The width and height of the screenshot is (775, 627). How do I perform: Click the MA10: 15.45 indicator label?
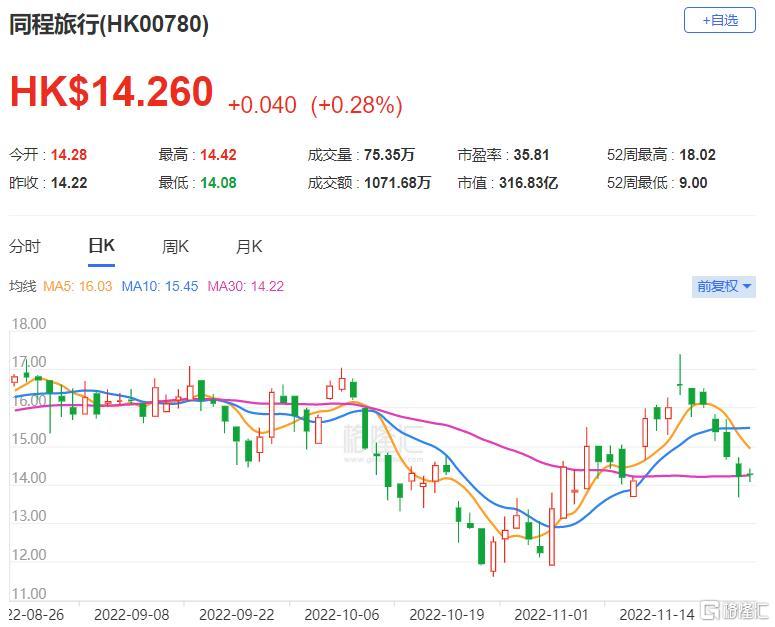point(160,287)
